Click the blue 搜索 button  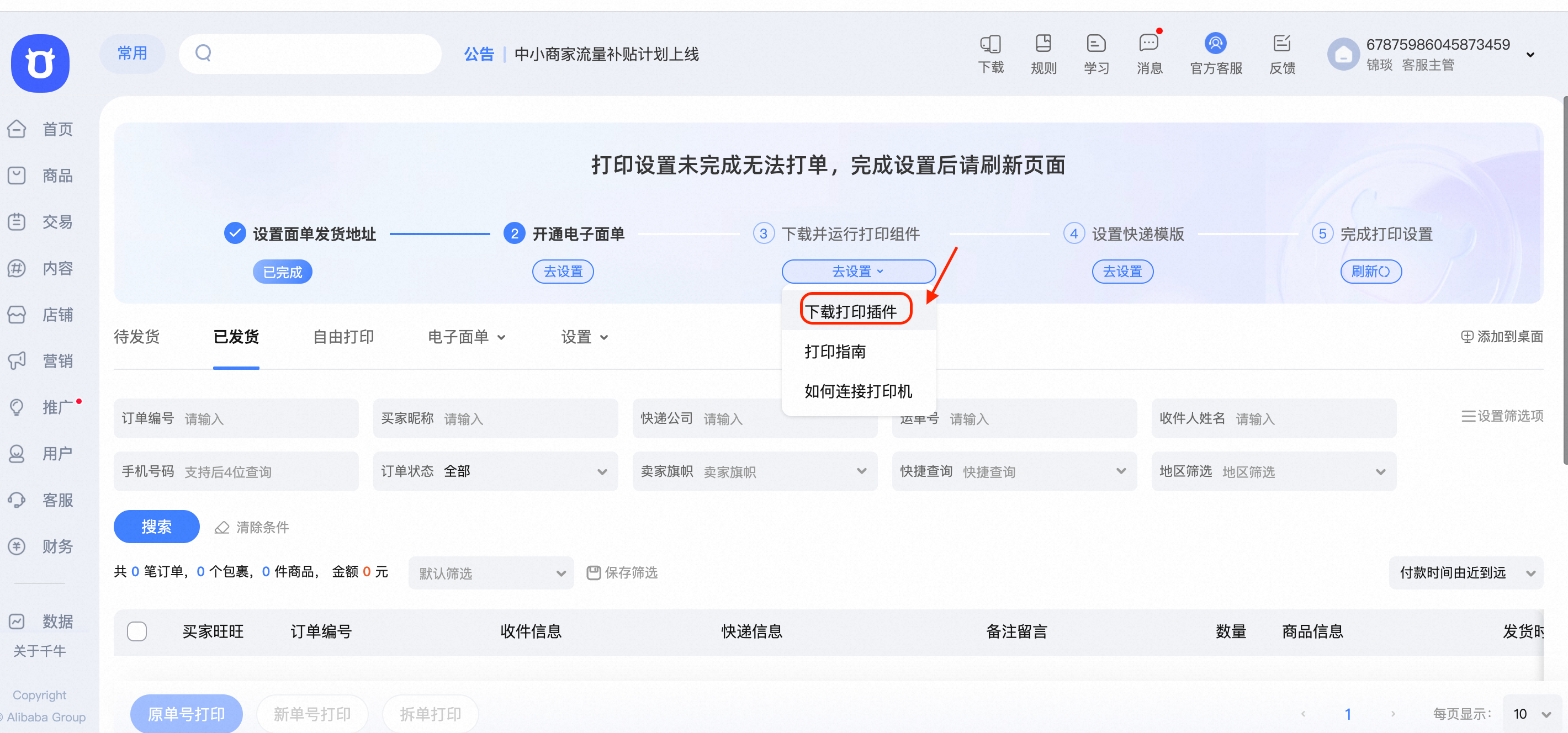click(156, 527)
